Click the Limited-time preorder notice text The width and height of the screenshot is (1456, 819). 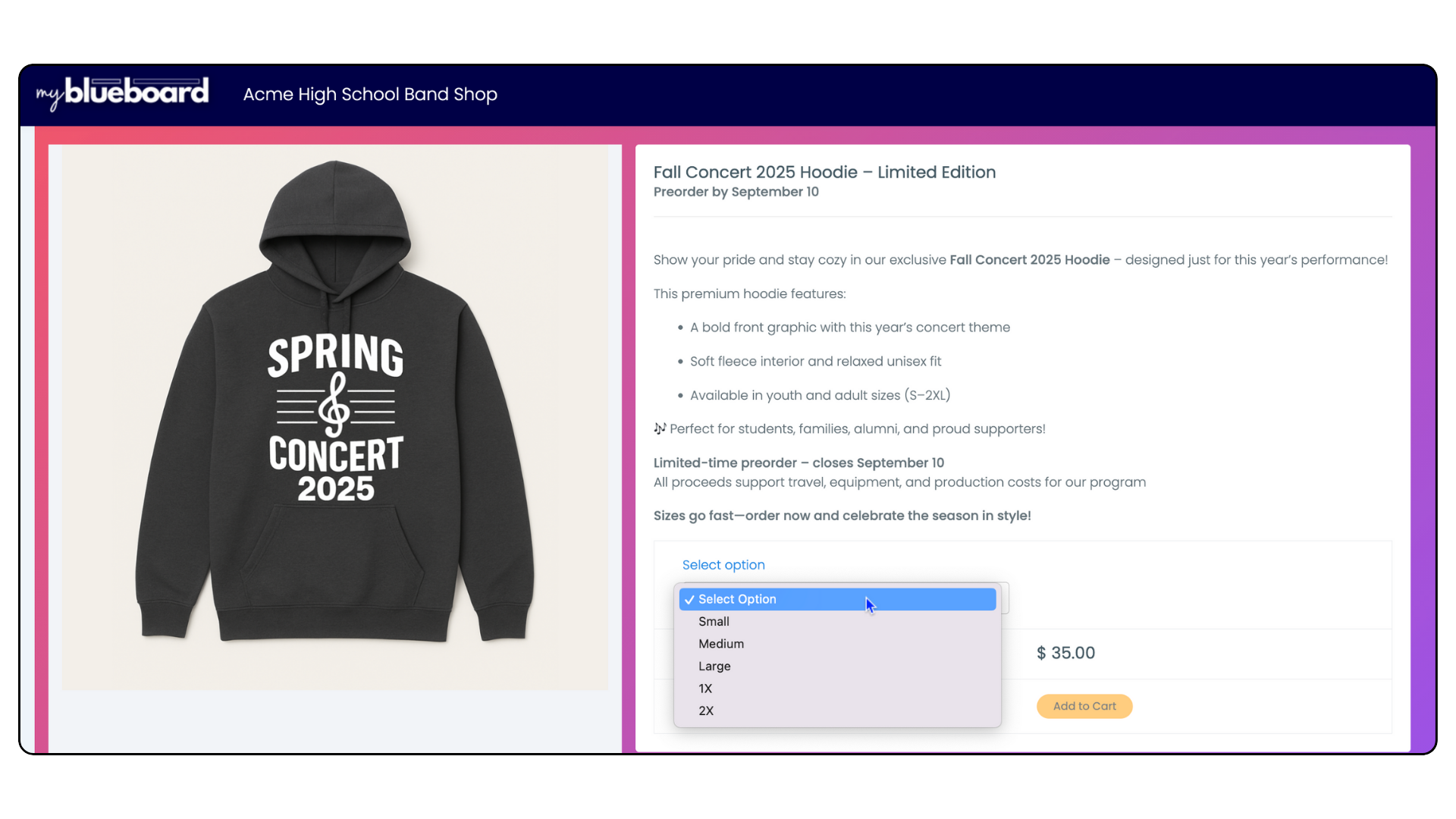[x=799, y=463]
